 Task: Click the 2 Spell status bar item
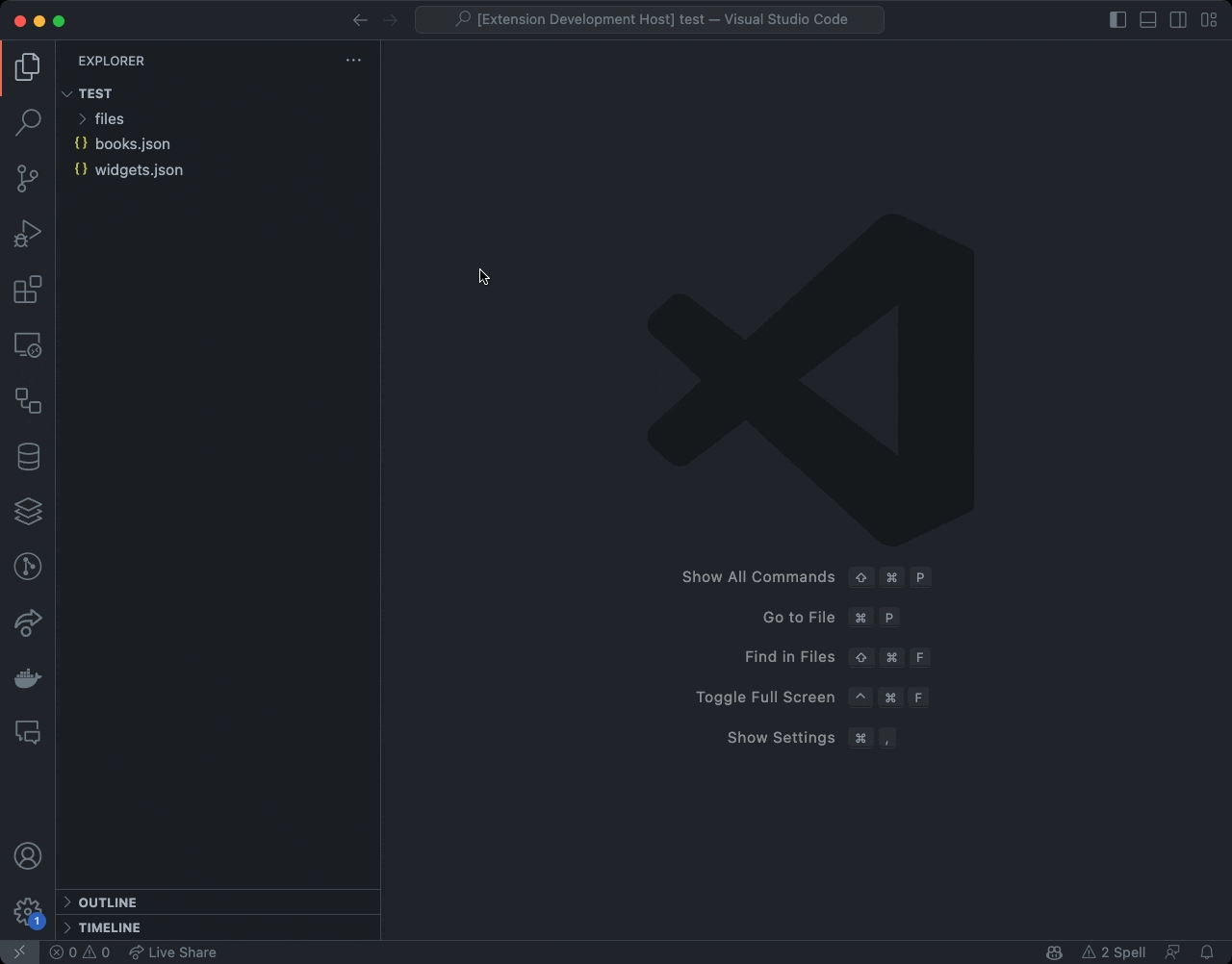coord(1114,952)
